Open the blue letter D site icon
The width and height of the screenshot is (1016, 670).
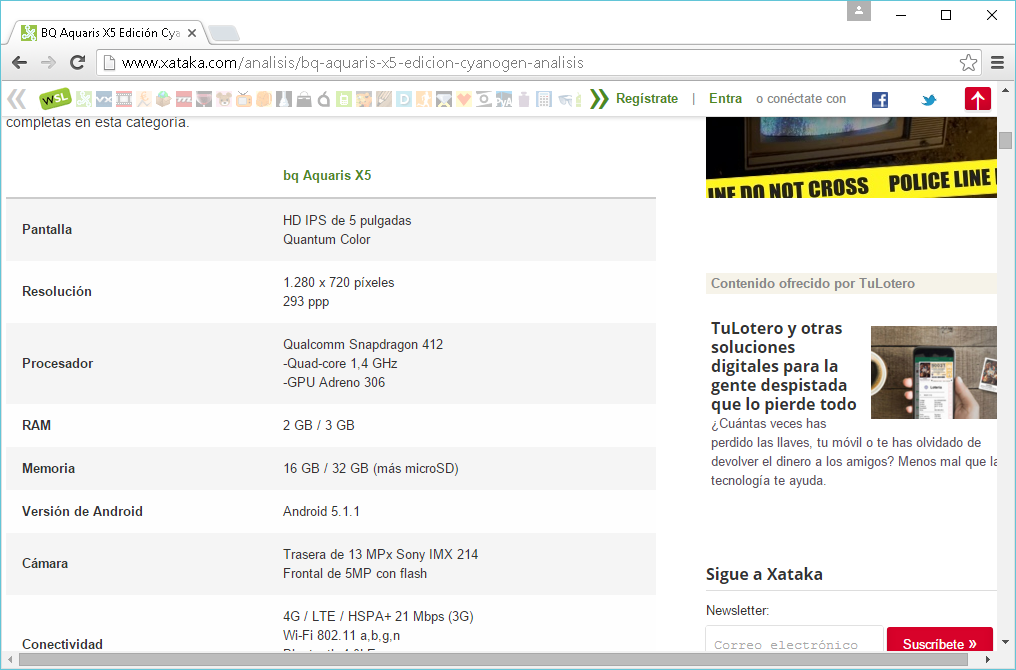pos(404,99)
